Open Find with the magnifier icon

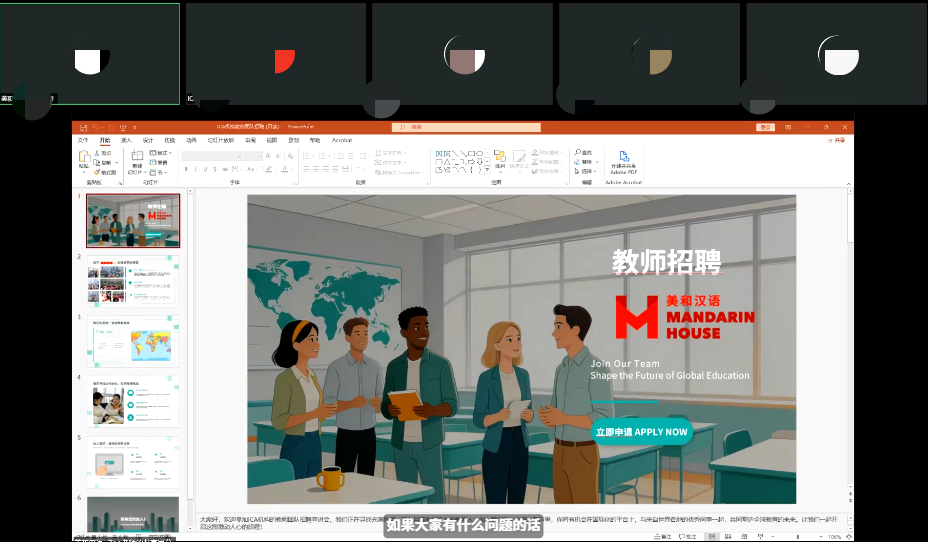(583, 153)
